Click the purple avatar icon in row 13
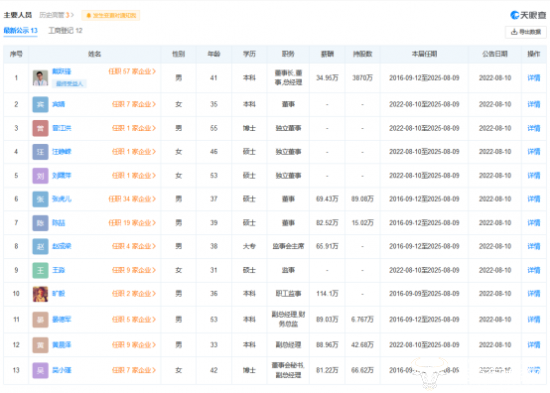This screenshot has height=393, width=550. 40,370
